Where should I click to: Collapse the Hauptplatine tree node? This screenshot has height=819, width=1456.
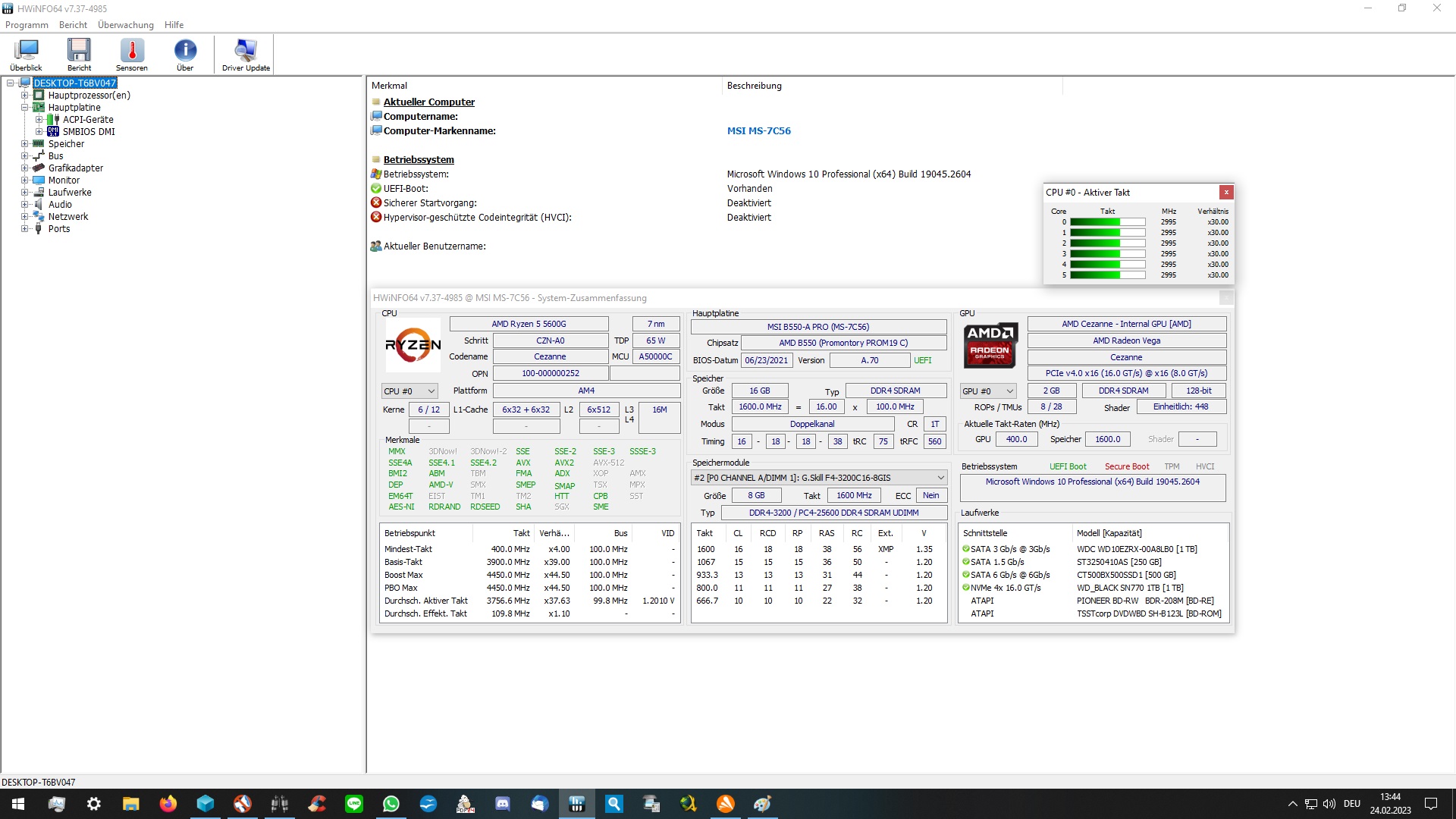[x=25, y=108]
